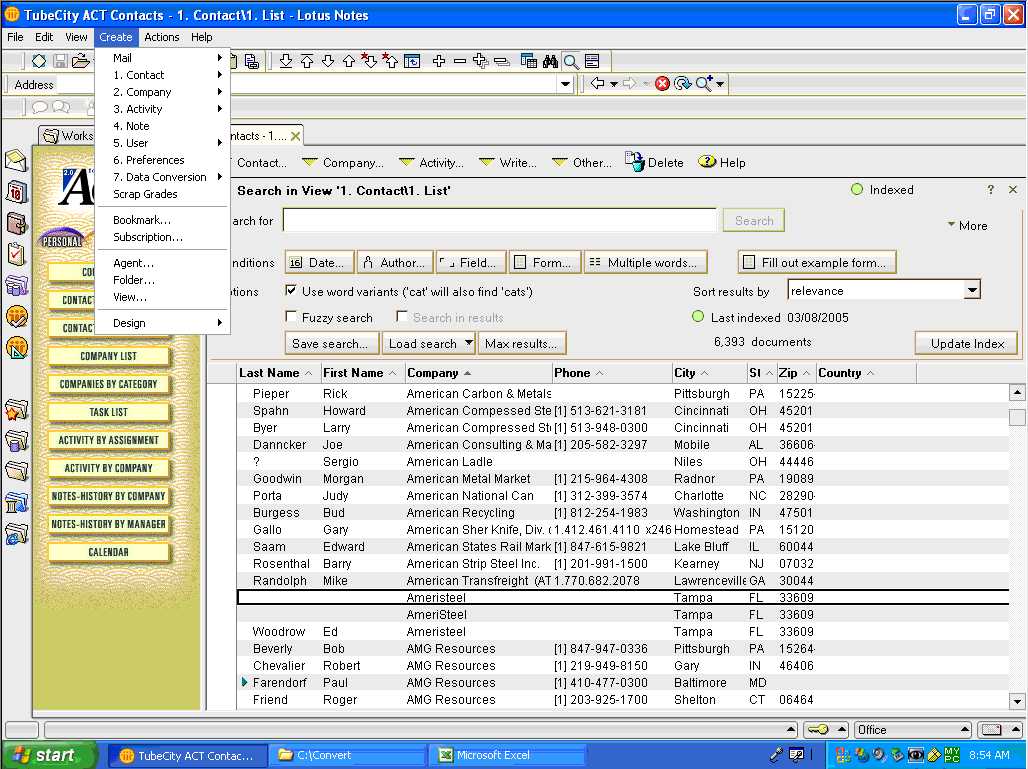Click the question mark on search bar
The height and width of the screenshot is (769, 1028).
click(x=991, y=189)
